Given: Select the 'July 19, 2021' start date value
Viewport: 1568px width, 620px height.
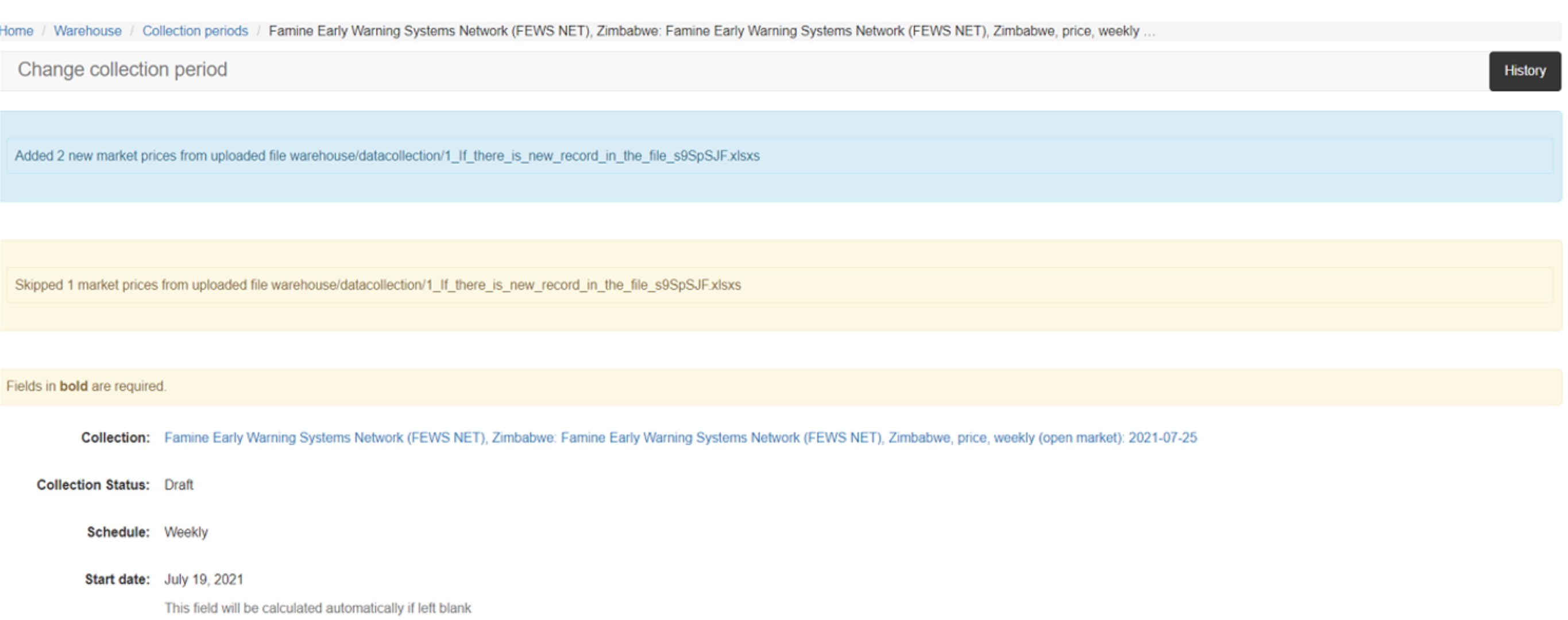Looking at the screenshot, I should tap(203, 579).
